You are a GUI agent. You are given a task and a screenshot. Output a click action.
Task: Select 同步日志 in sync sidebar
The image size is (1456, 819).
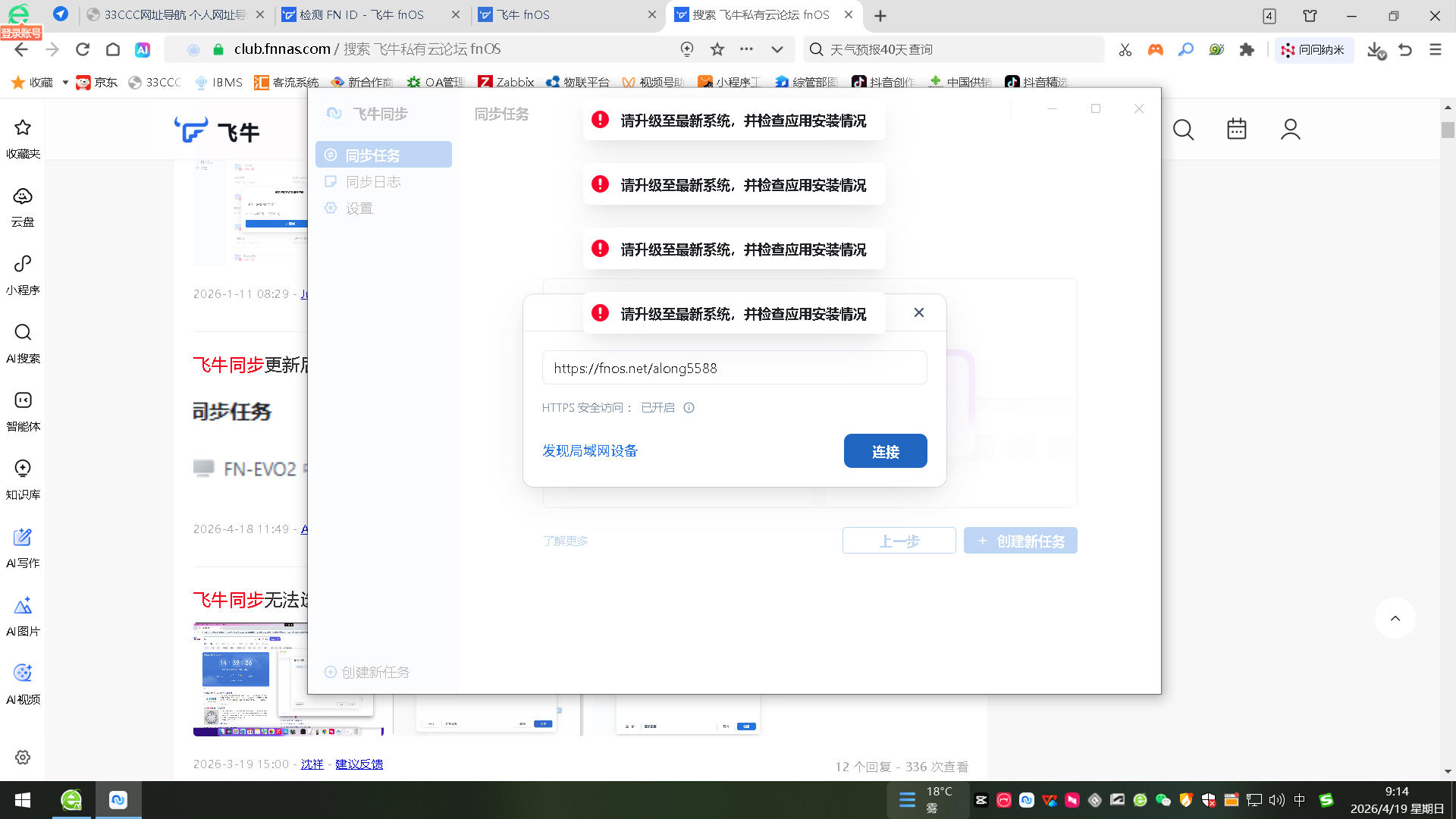coord(384,182)
